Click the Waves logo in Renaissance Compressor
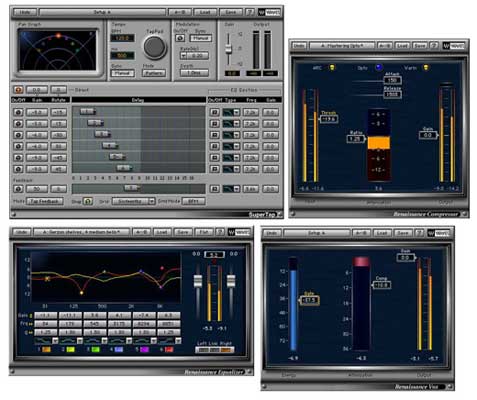Image resolution: width=477 pixels, height=400 pixels. [x=454, y=46]
